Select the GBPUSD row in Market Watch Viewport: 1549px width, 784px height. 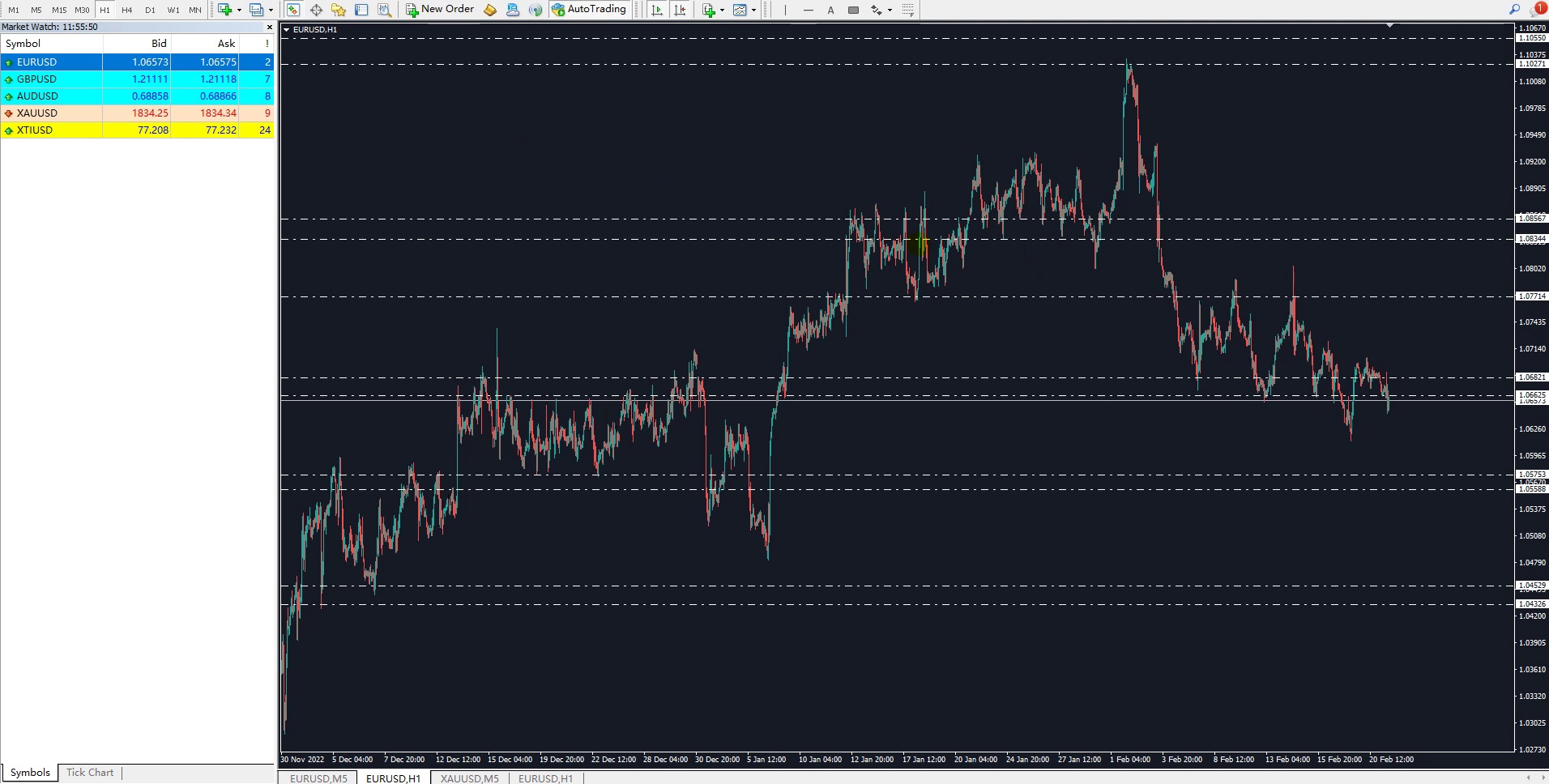click(138, 79)
